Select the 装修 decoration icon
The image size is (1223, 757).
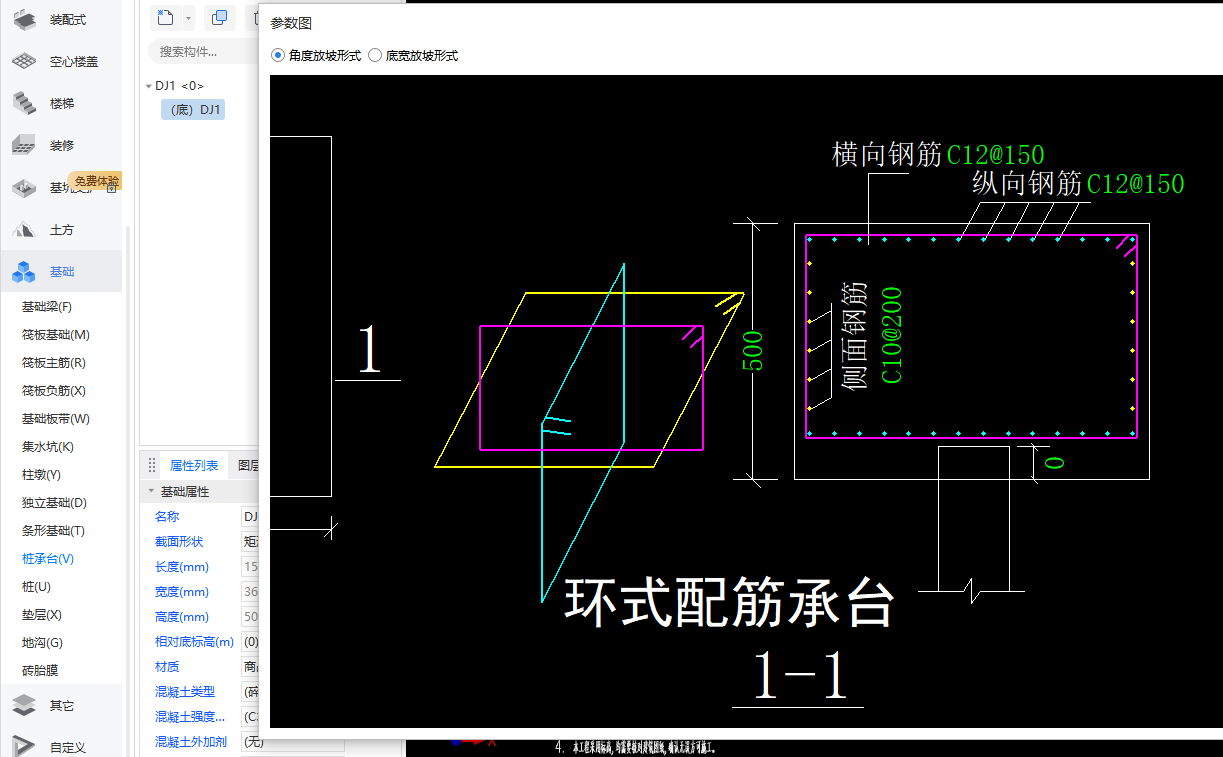tap(24, 145)
